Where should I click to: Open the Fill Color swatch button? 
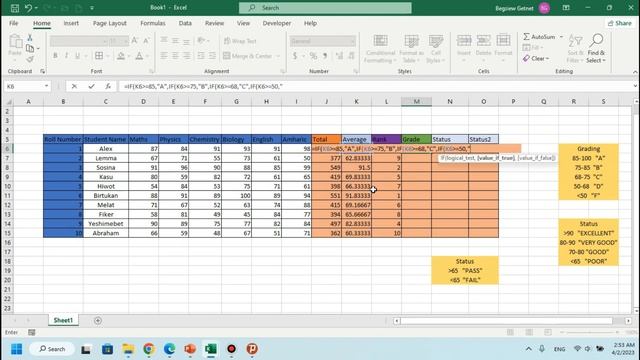pos(121,56)
